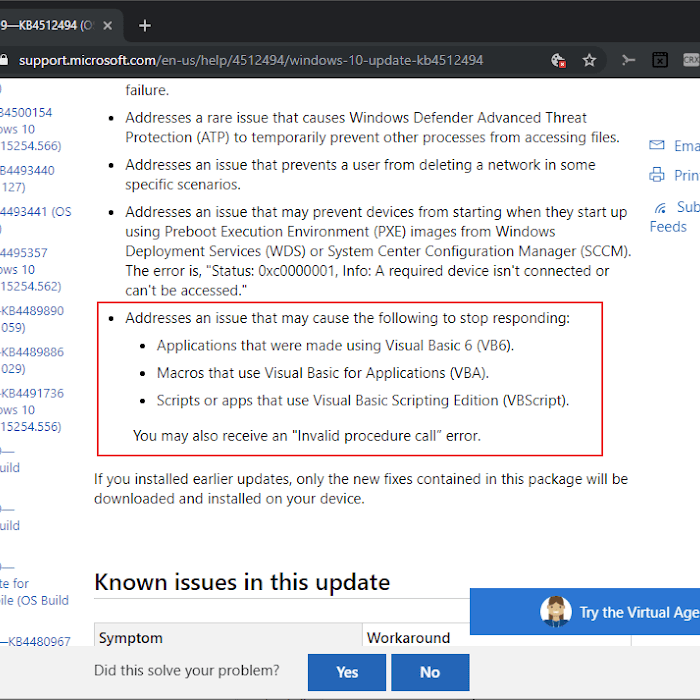Click the RSS Subscribe feed icon
This screenshot has height=700, width=700.
(660, 208)
